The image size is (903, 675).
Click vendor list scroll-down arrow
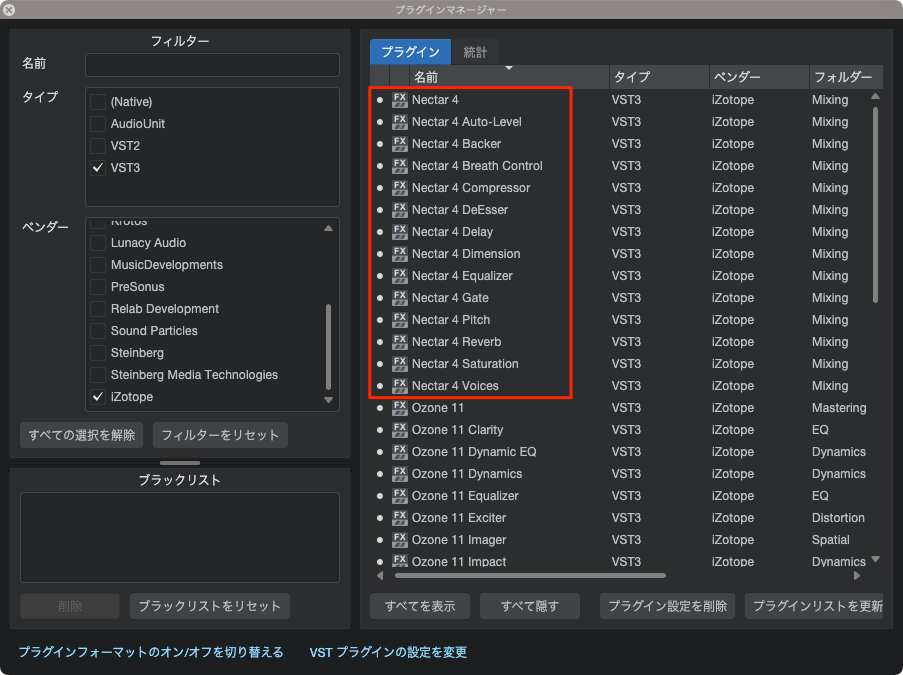pos(328,400)
